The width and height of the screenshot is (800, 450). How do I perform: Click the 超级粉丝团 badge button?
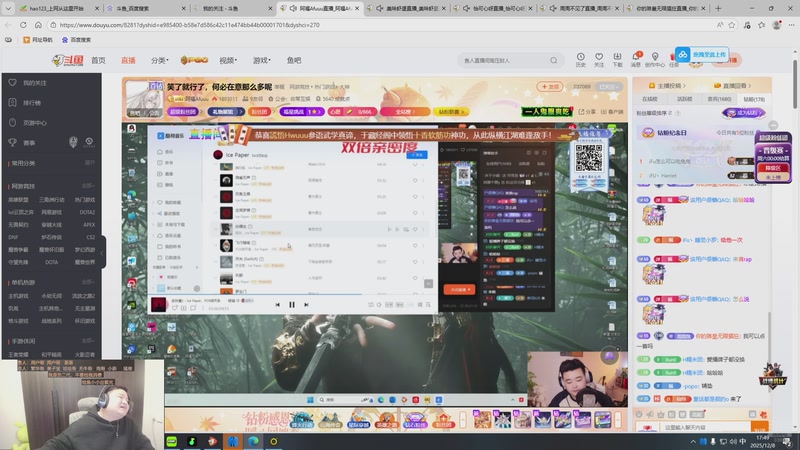point(183,112)
